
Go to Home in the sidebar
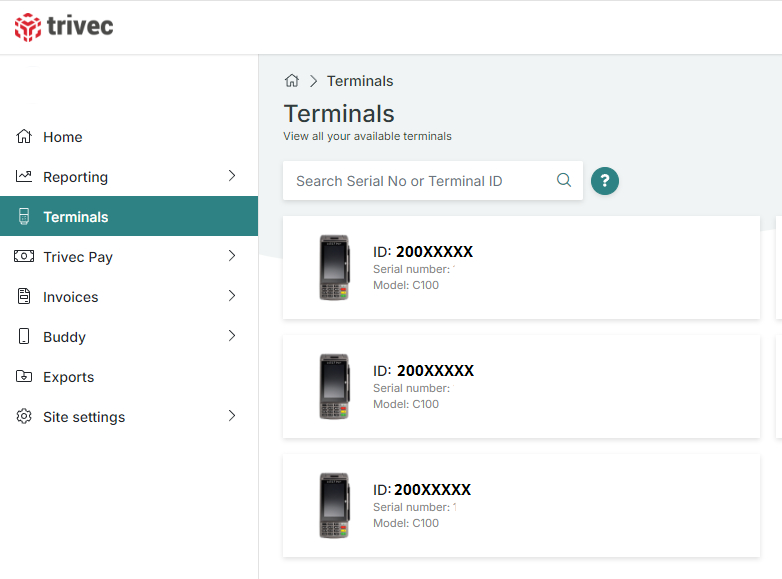coord(129,137)
